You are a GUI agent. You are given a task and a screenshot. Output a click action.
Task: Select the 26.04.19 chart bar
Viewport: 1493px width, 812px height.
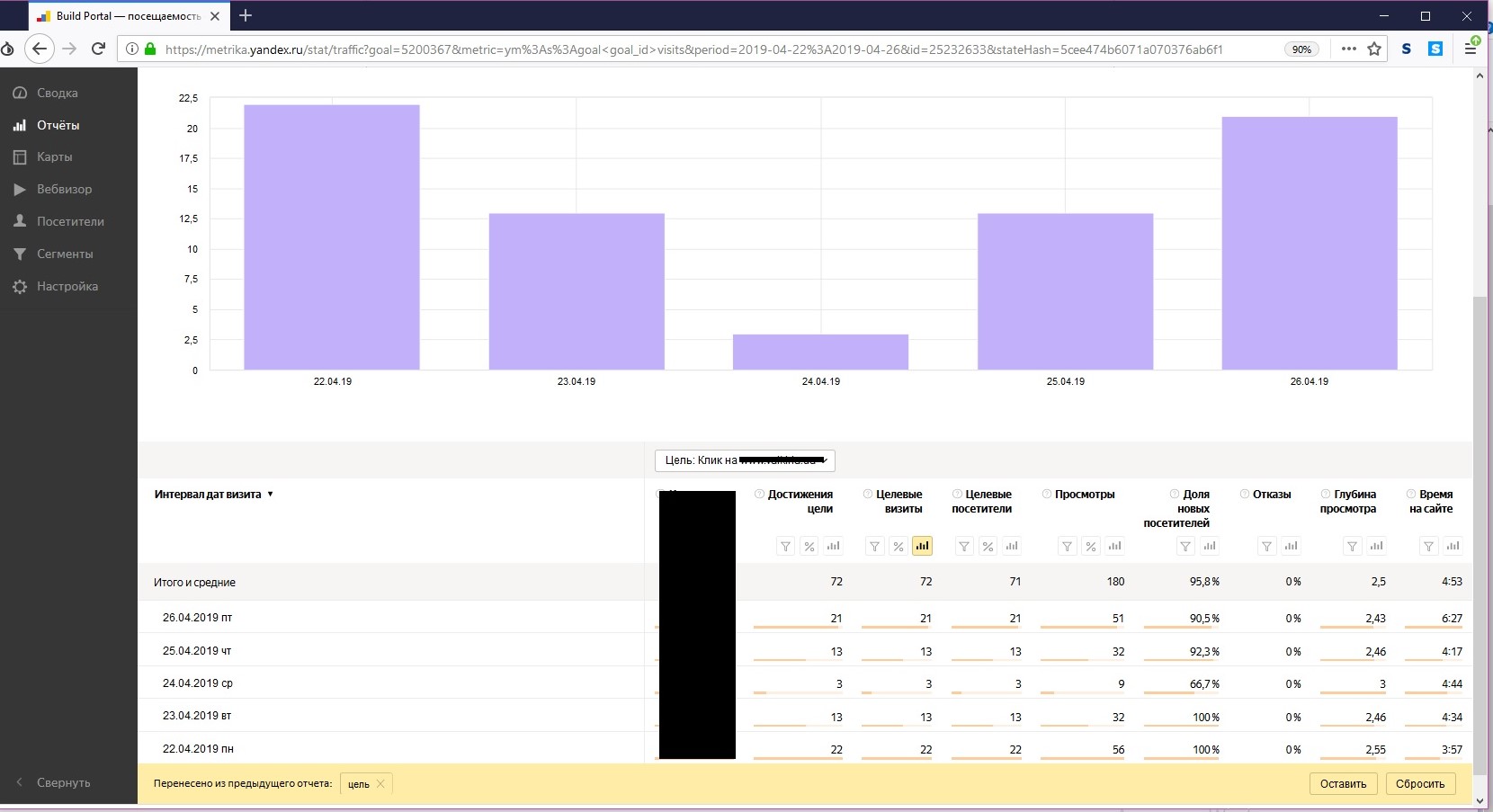(x=1310, y=244)
